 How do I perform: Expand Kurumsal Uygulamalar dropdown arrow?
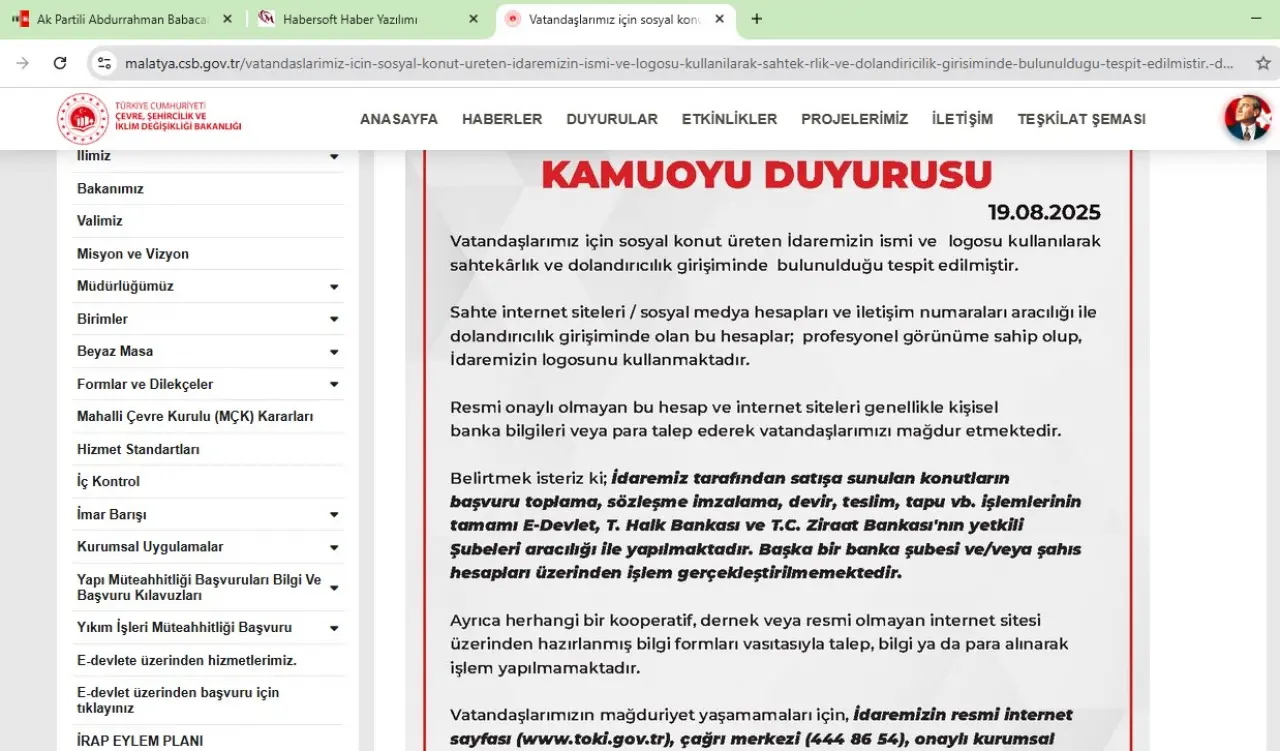click(334, 548)
